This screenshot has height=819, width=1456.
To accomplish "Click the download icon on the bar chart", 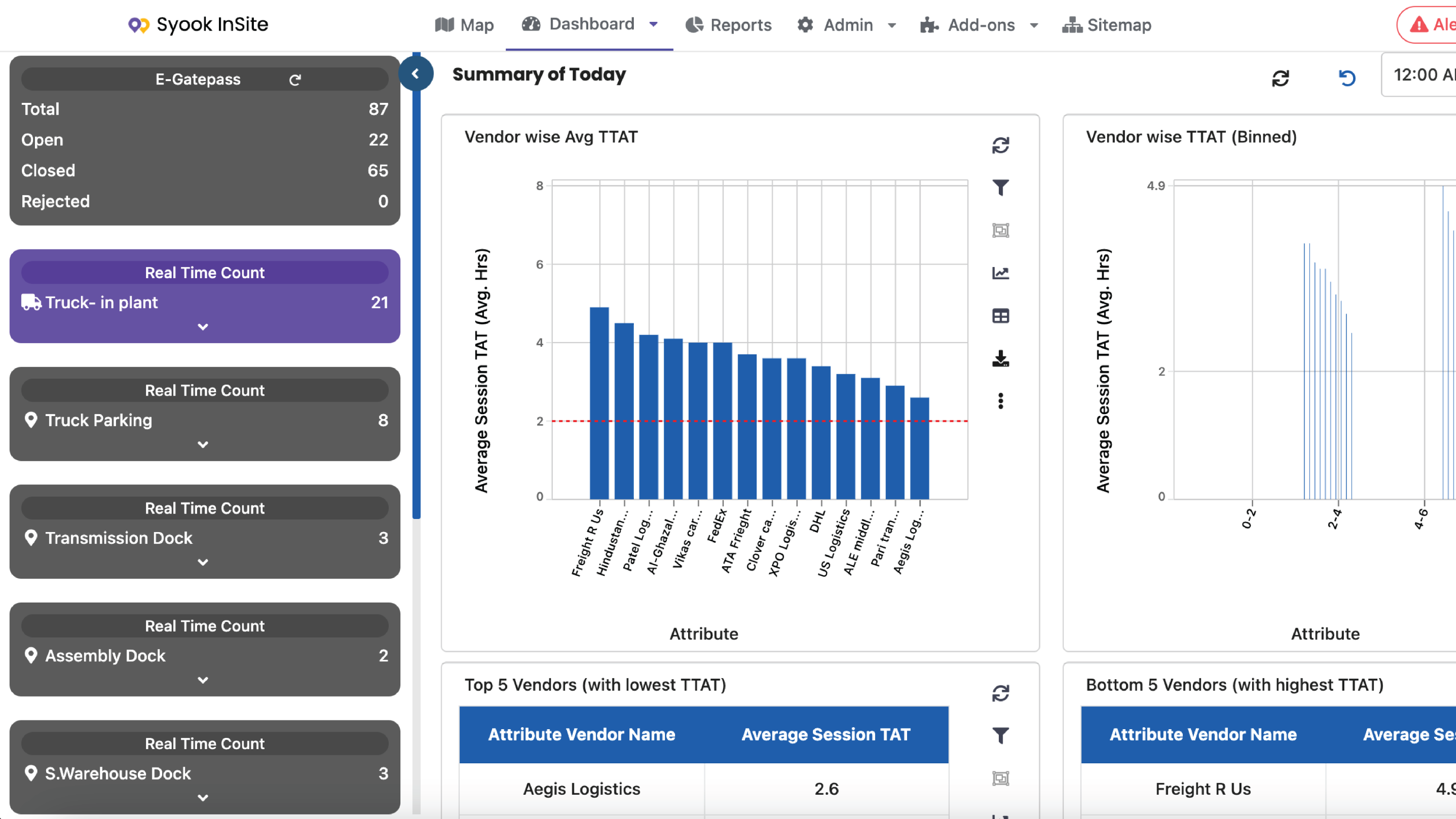I will (1000, 358).
